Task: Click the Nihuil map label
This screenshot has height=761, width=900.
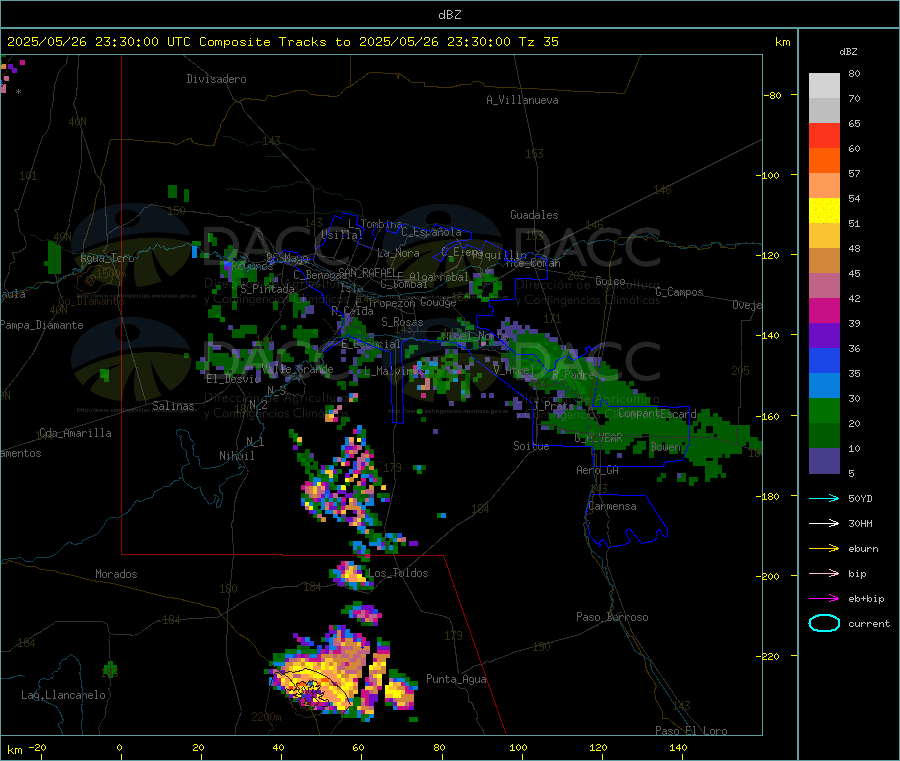Action: point(237,456)
